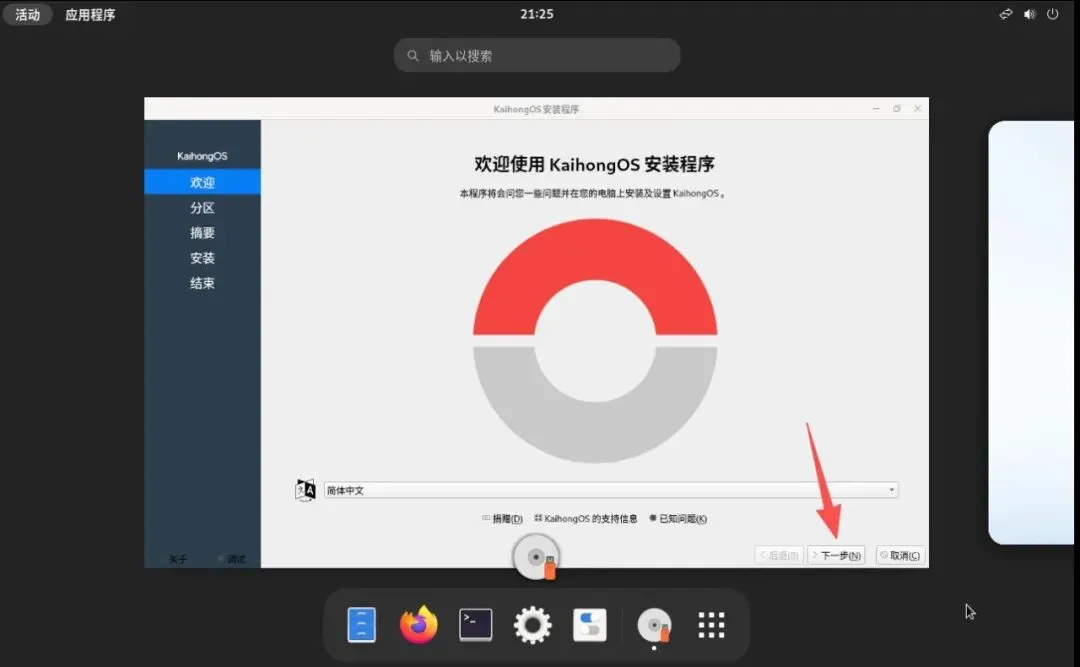Click 活动 in top bar
Screen dimensions: 1080x667
click(28, 14)
